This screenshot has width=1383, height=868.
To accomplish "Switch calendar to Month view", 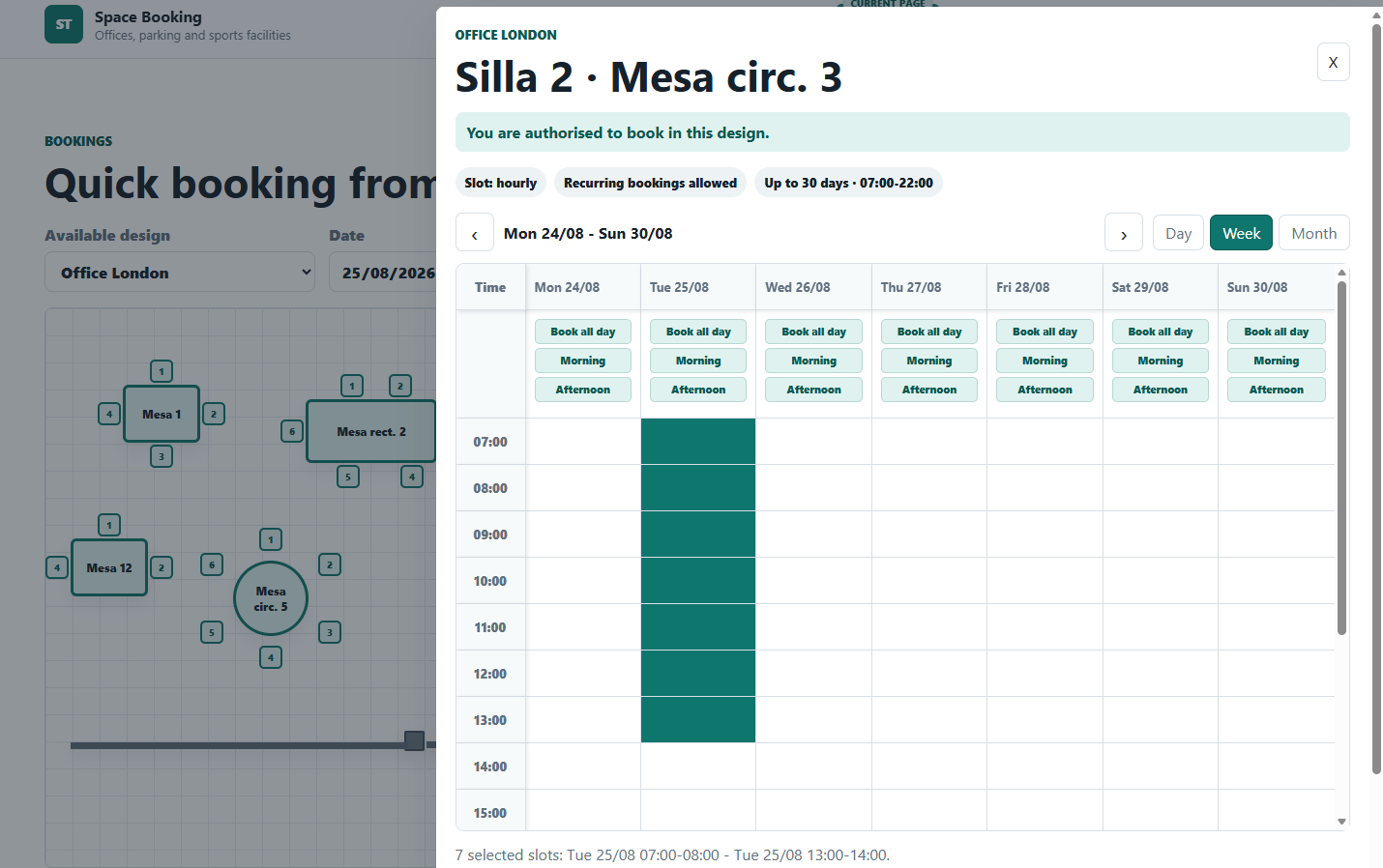I will pyautogui.click(x=1313, y=233).
